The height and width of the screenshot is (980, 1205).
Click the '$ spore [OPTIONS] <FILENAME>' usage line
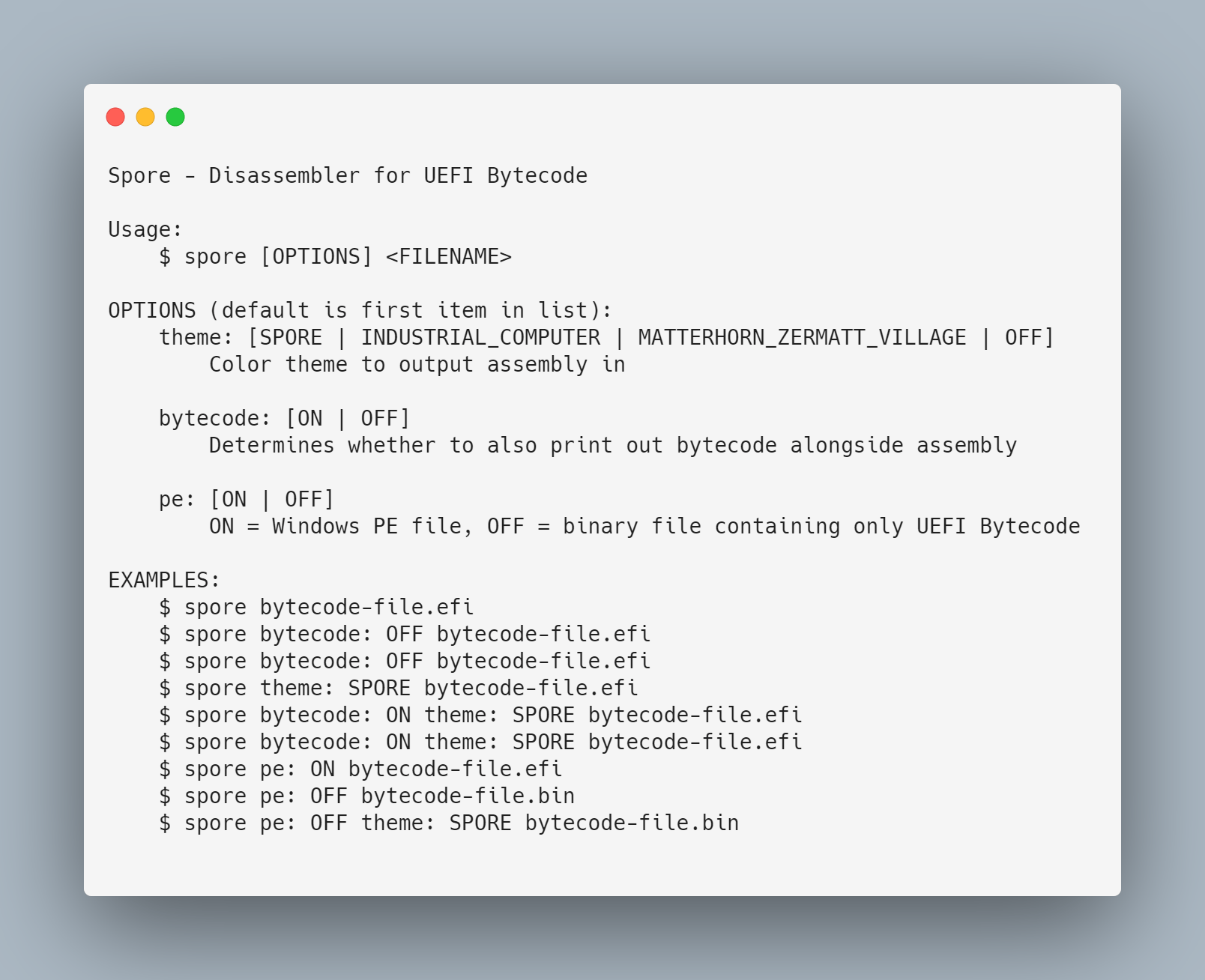pyautogui.click(x=335, y=256)
